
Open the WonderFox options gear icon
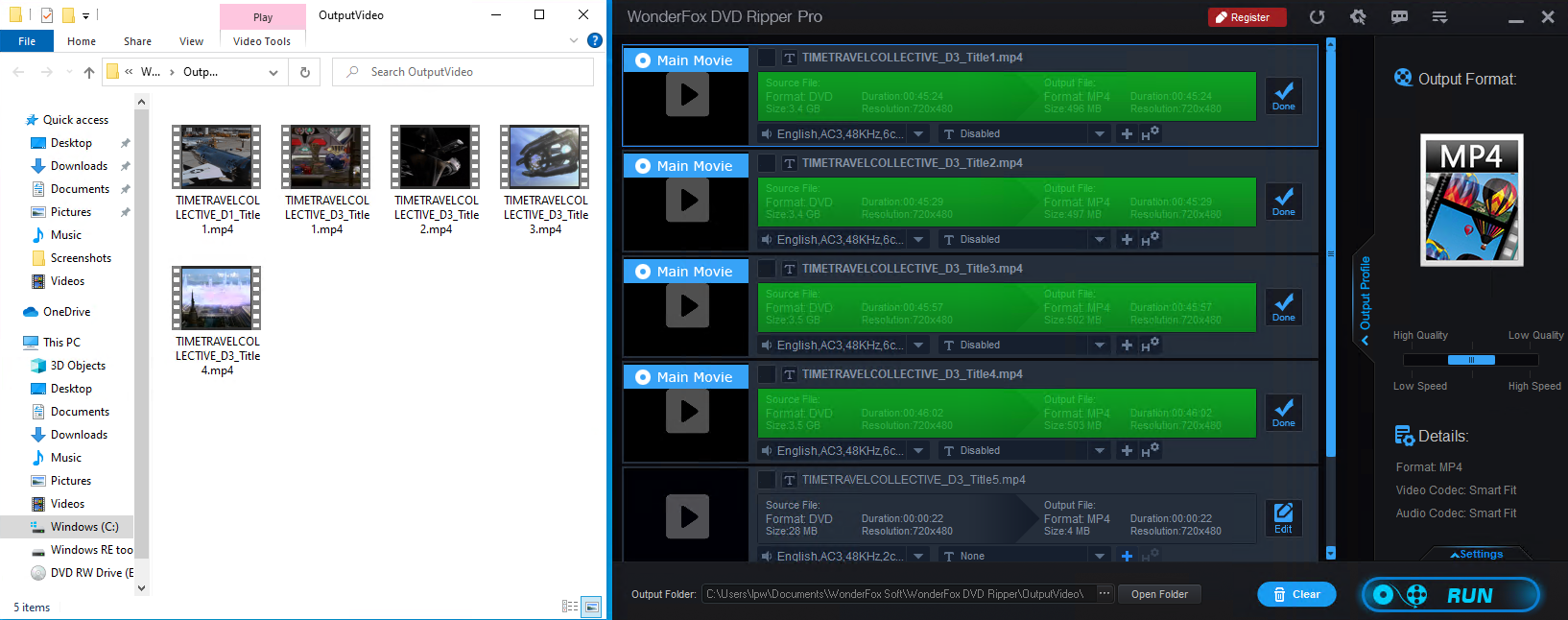tap(1358, 17)
